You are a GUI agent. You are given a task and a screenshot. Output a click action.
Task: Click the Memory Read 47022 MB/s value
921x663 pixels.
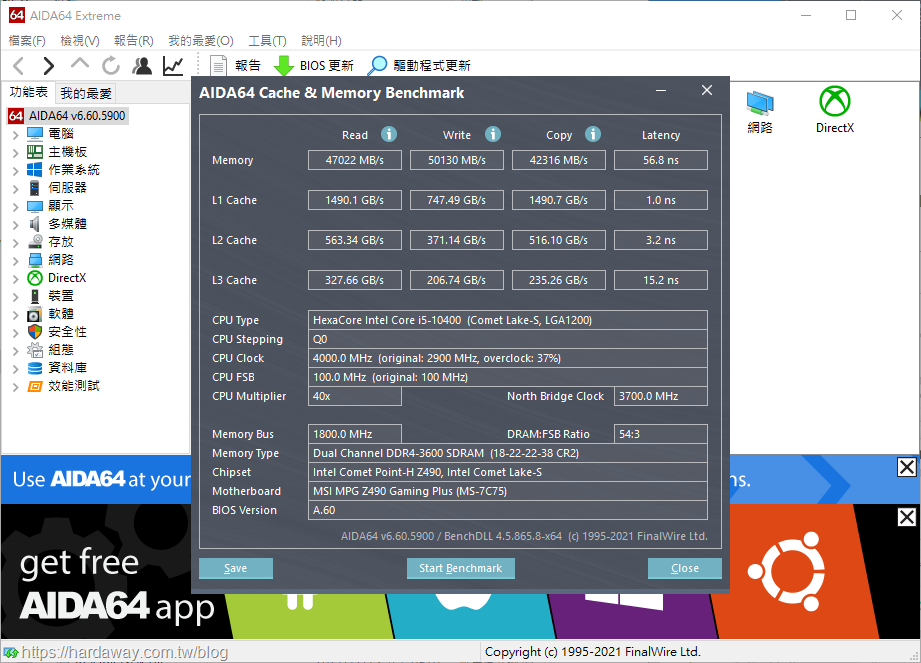(x=355, y=160)
